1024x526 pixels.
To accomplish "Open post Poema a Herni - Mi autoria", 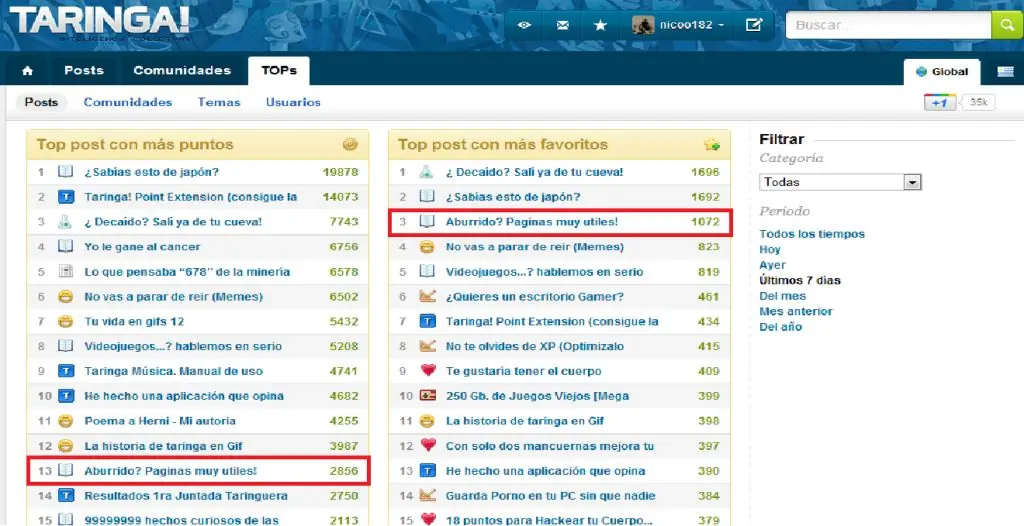I will tap(160, 421).
